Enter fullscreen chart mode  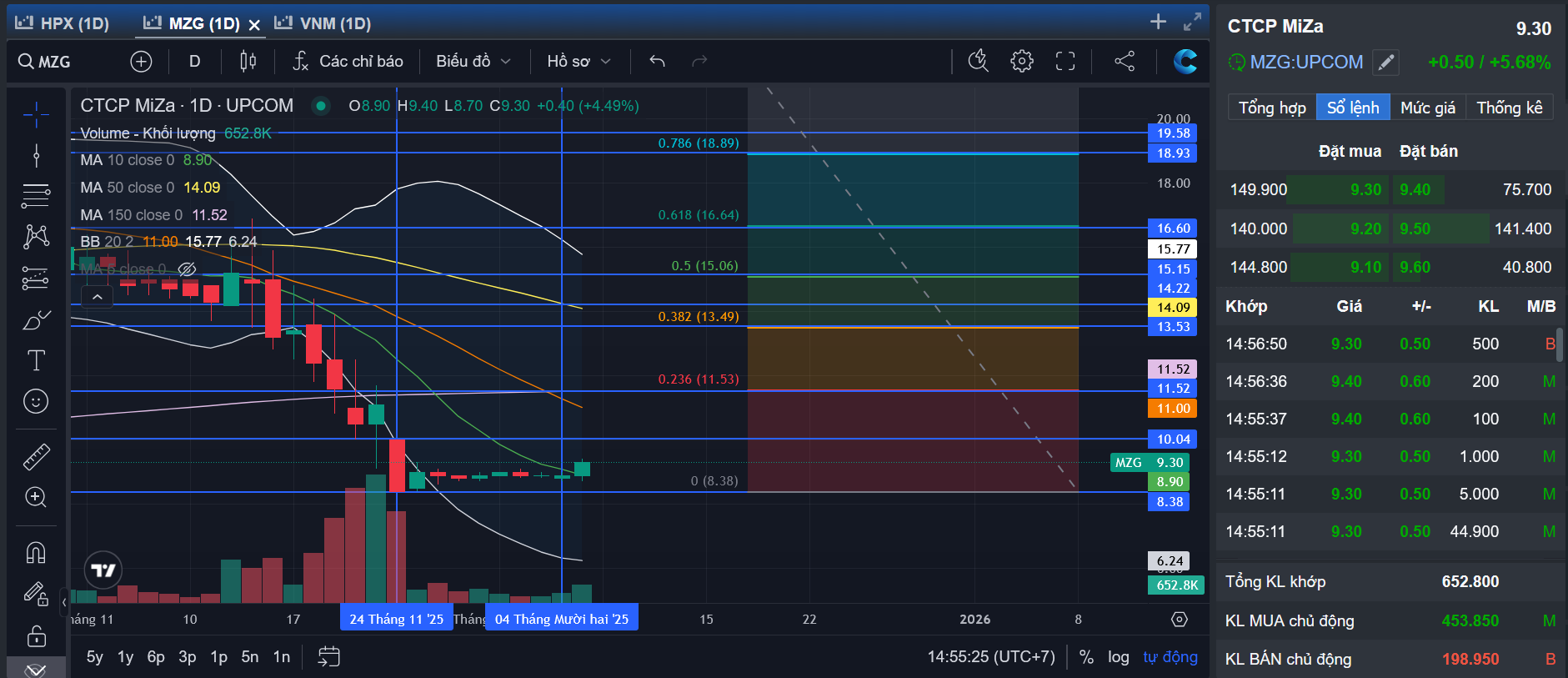1065,61
